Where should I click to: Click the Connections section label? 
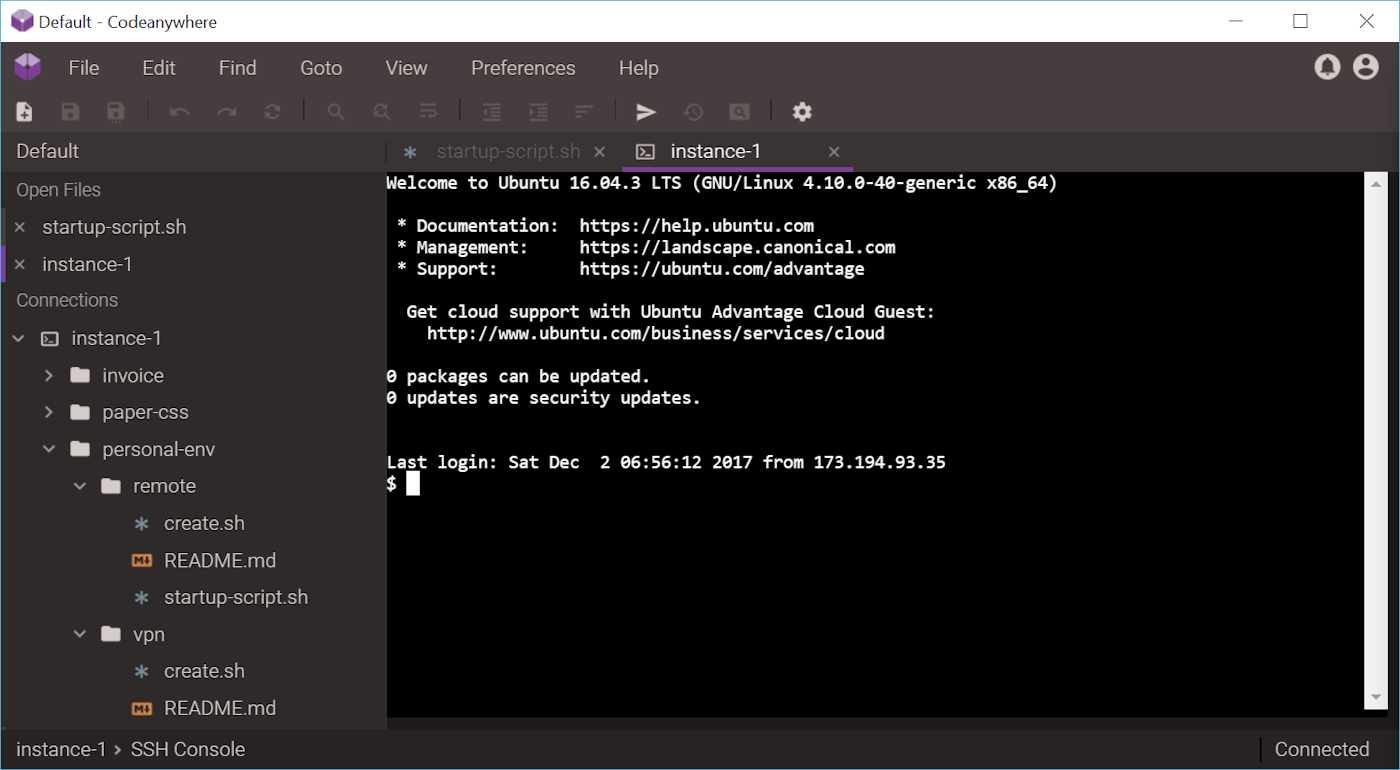pos(67,301)
